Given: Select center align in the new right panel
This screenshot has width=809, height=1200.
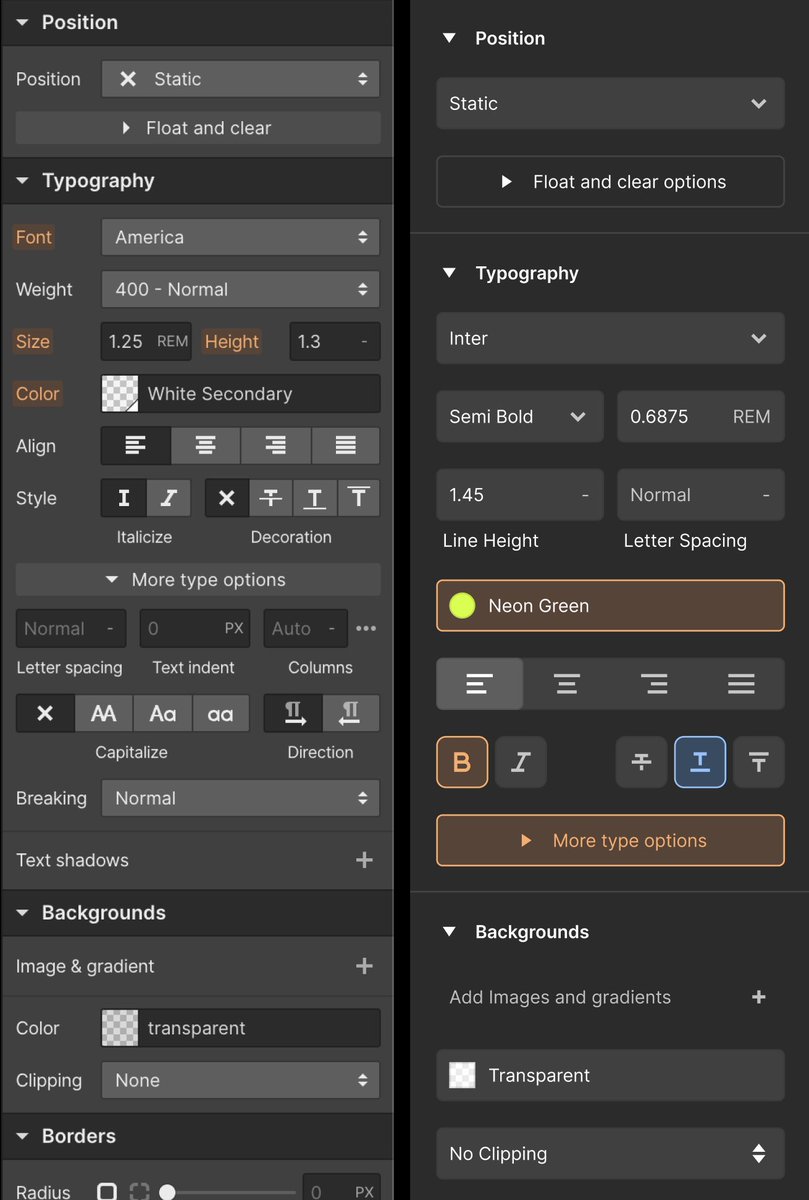Looking at the screenshot, I should pos(567,684).
